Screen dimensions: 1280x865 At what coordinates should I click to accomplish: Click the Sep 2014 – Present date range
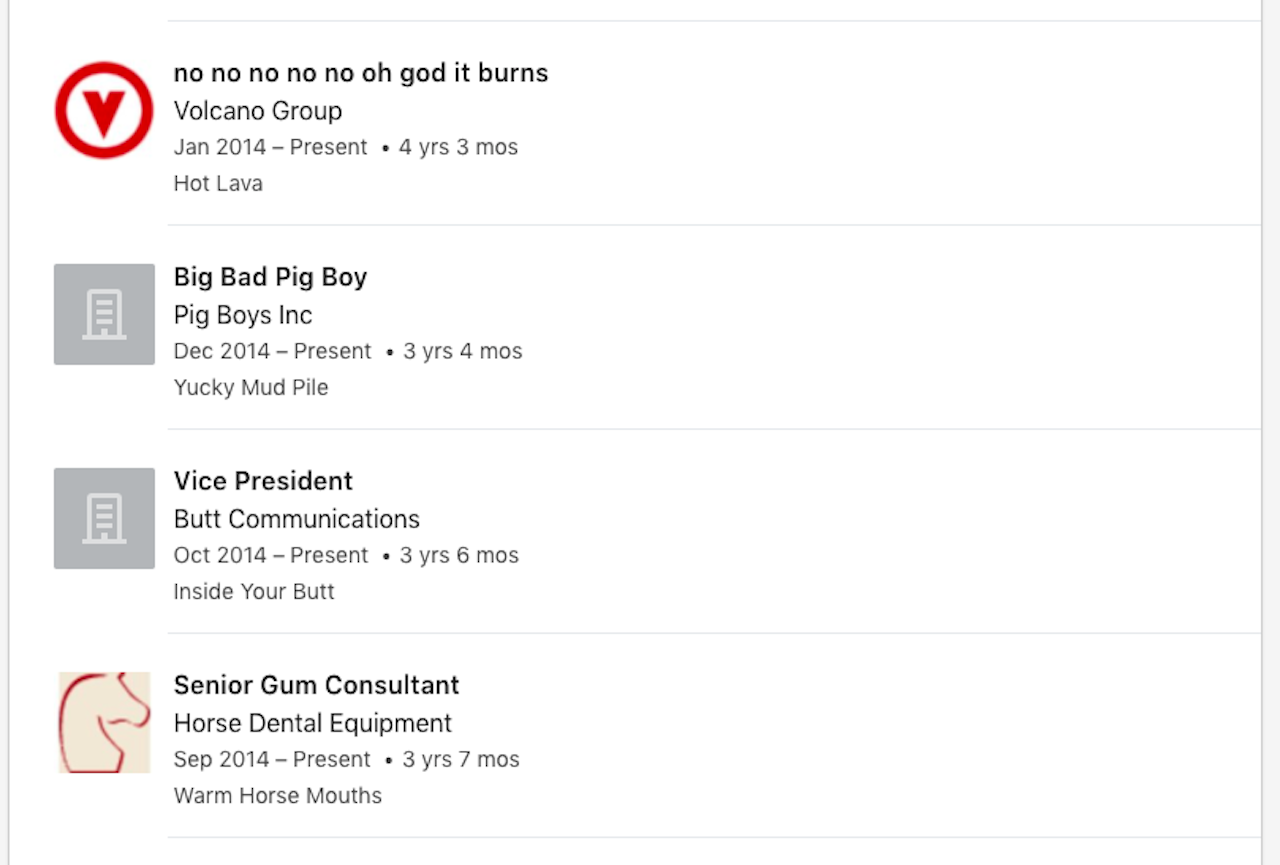coord(272,759)
